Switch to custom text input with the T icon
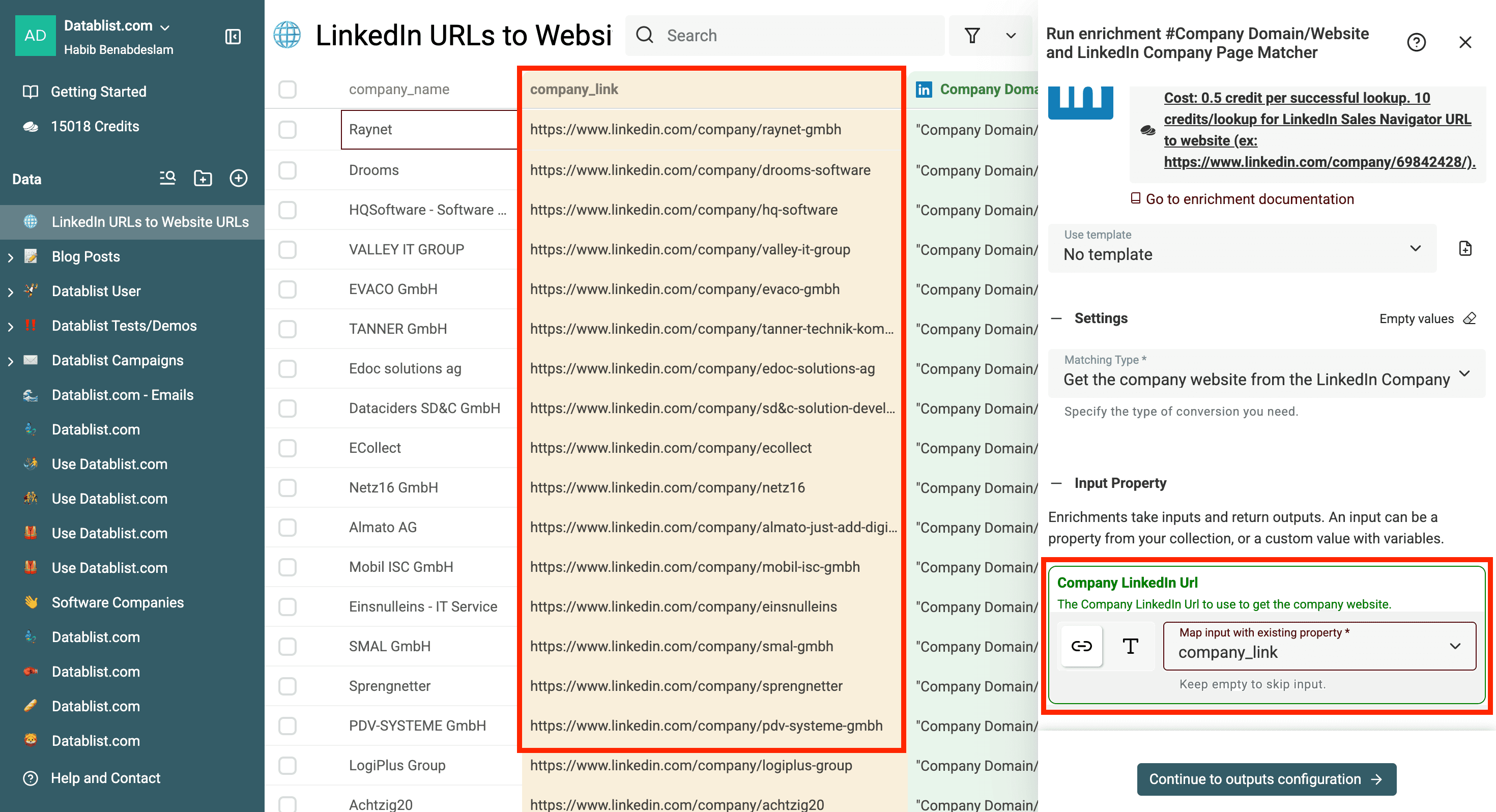This screenshot has height=812, width=1496. (x=1130, y=646)
